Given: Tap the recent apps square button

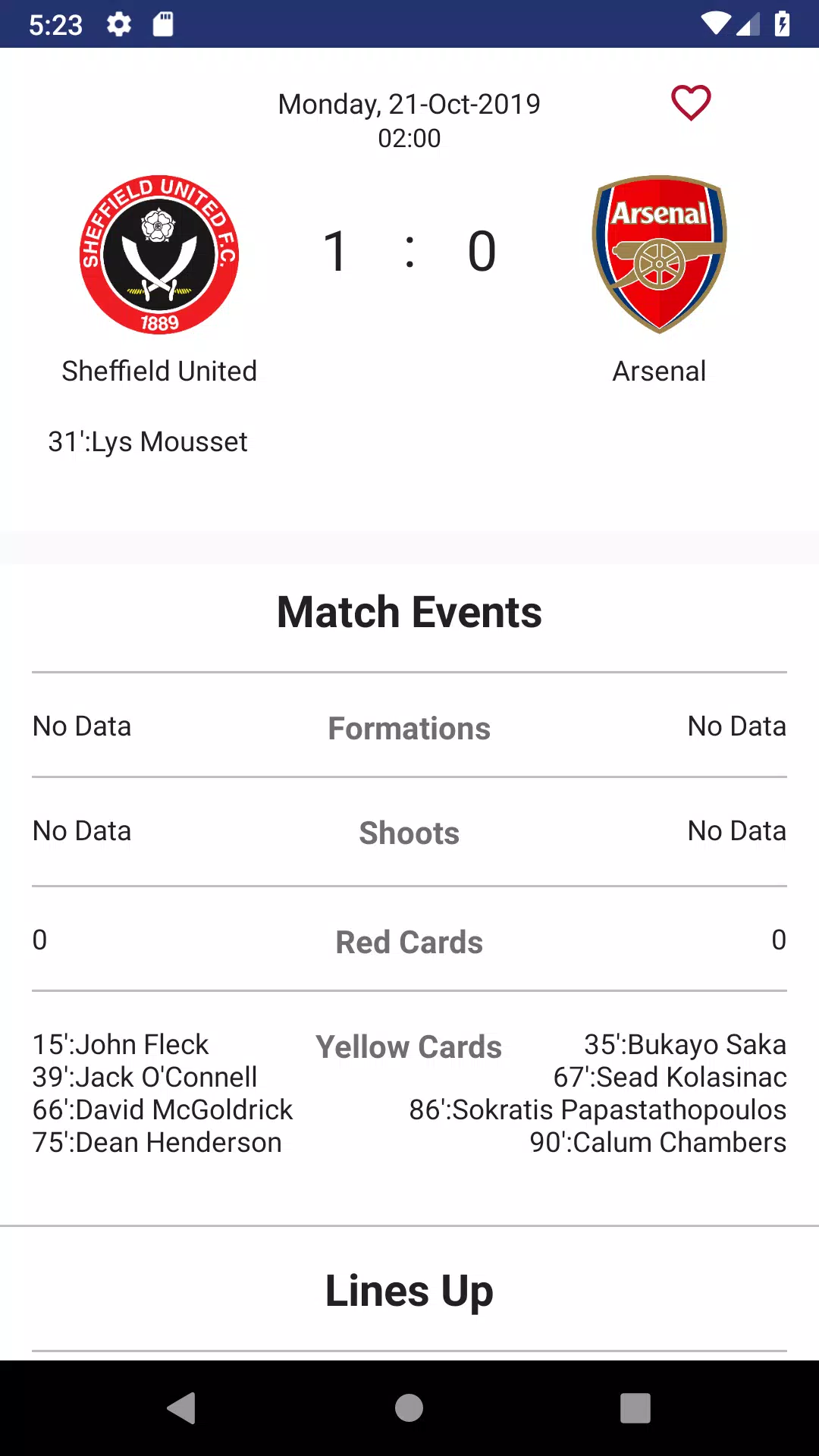Looking at the screenshot, I should click(x=635, y=1408).
